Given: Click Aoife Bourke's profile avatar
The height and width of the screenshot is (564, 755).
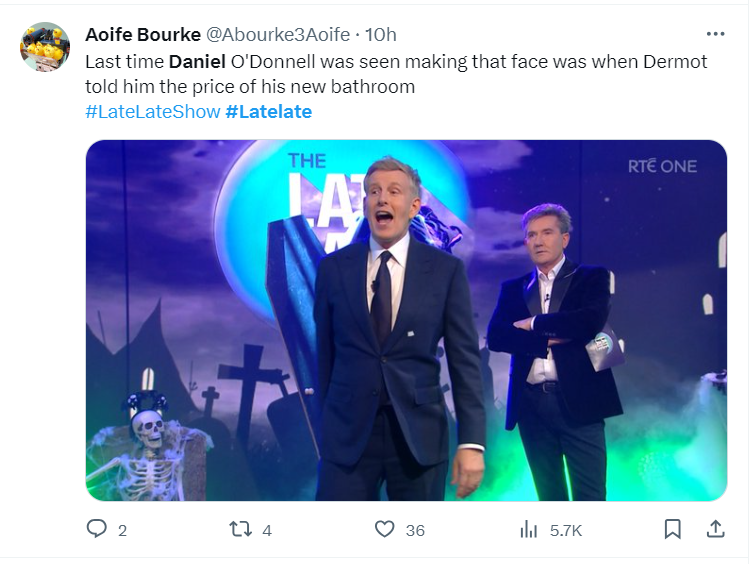Looking at the screenshot, I should tap(45, 47).
